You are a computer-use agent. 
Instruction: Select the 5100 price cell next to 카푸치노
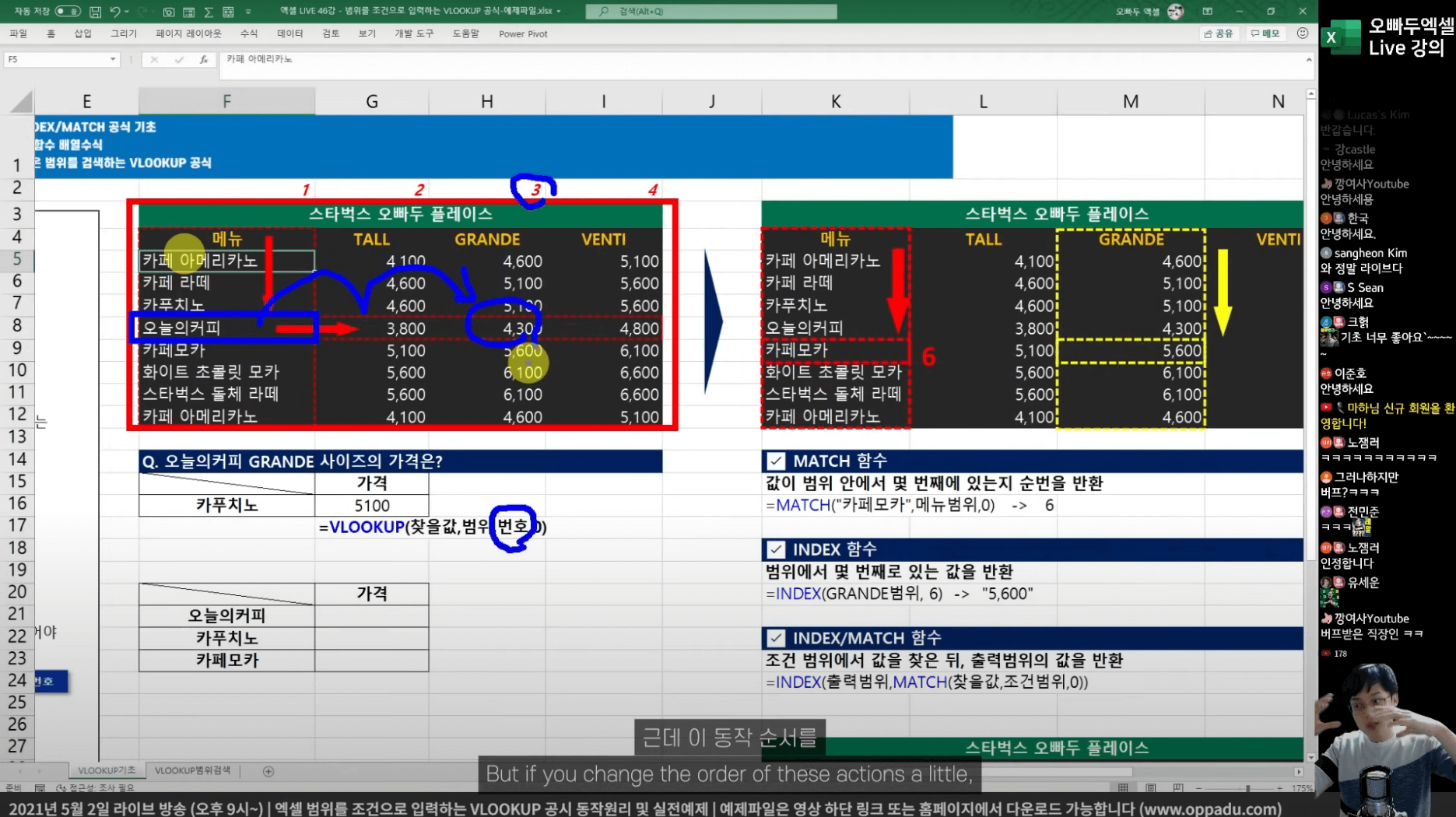[372, 505]
